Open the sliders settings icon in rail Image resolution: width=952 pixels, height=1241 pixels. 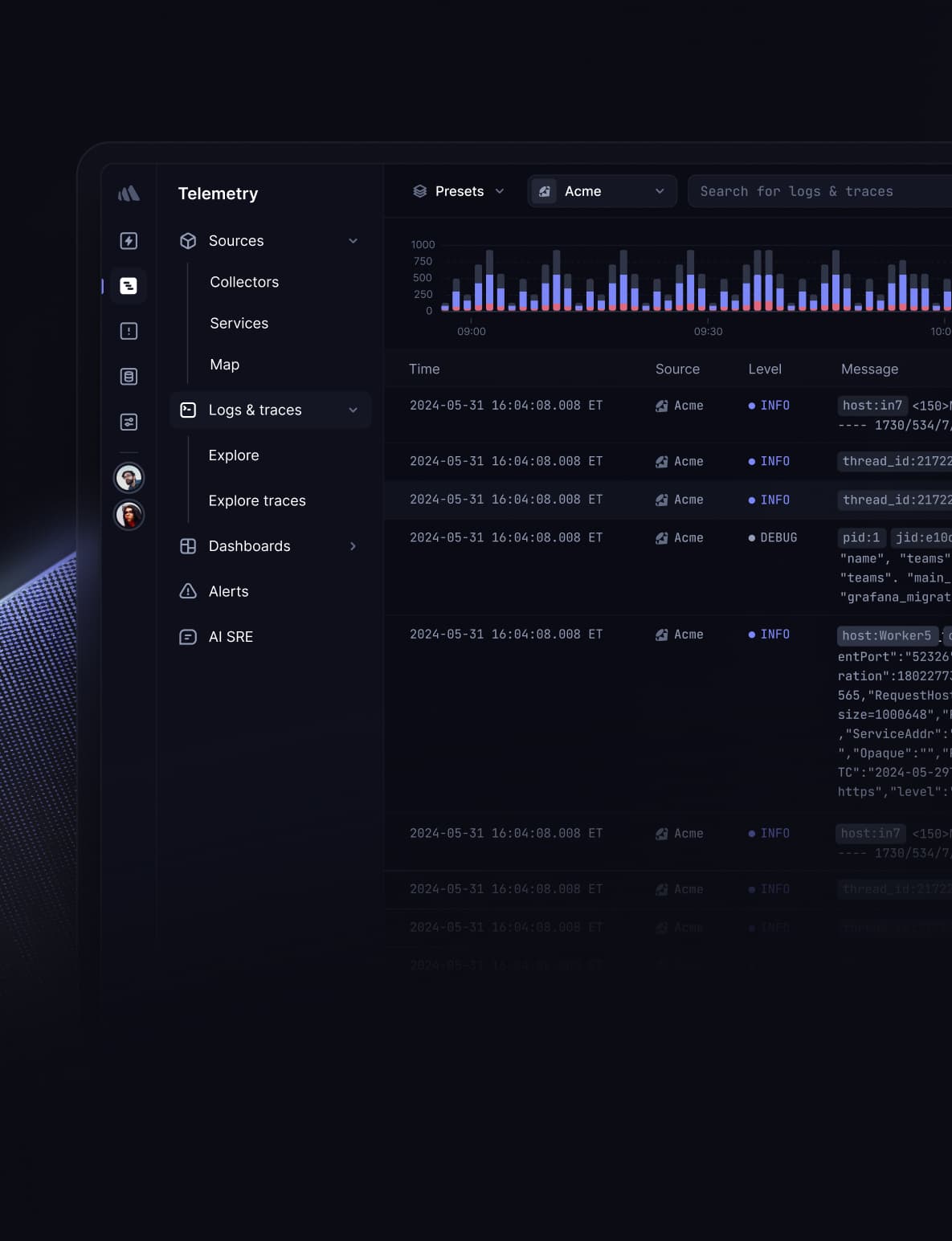(129, 422)
